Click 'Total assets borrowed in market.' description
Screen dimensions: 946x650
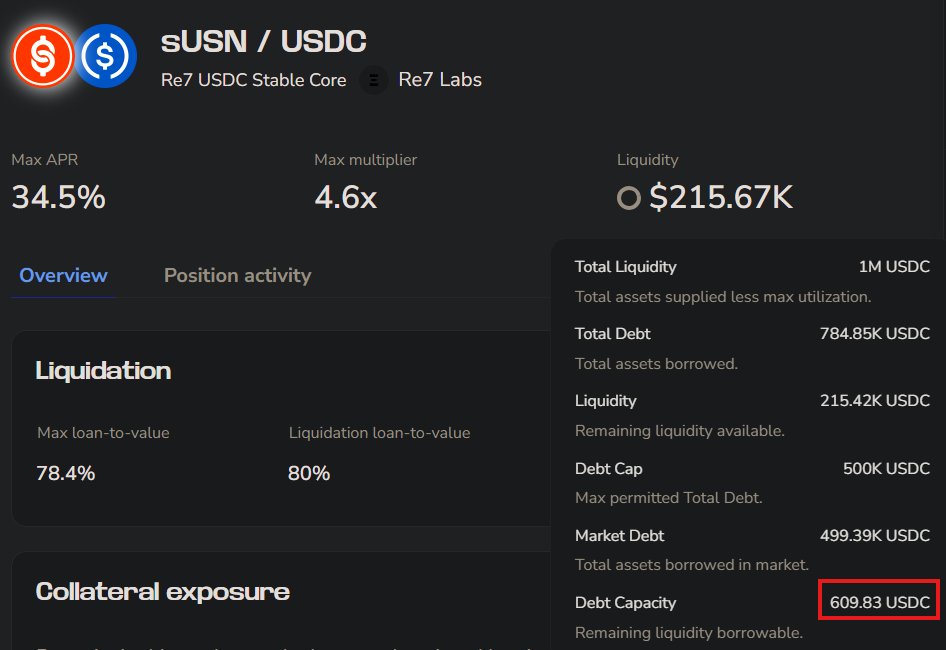click(691, 565)
